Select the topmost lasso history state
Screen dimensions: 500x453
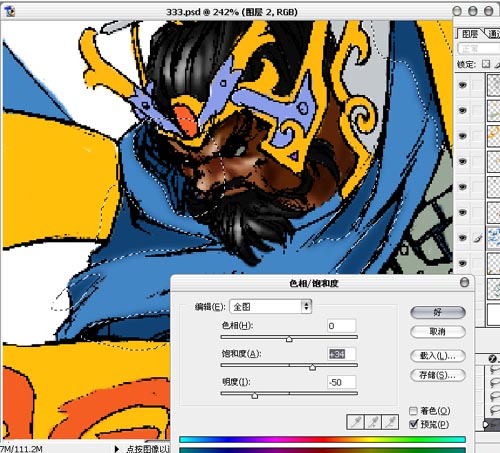click(x=494, y=369)
